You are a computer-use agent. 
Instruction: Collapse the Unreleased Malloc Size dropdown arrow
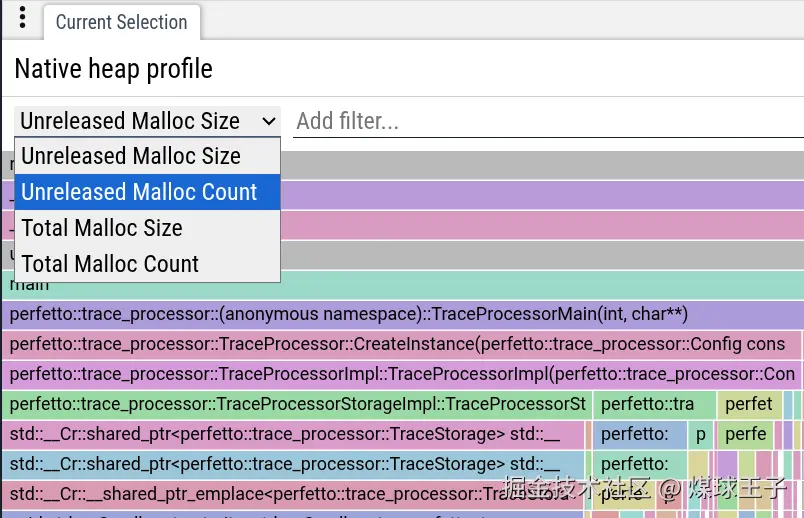(269, 122)
